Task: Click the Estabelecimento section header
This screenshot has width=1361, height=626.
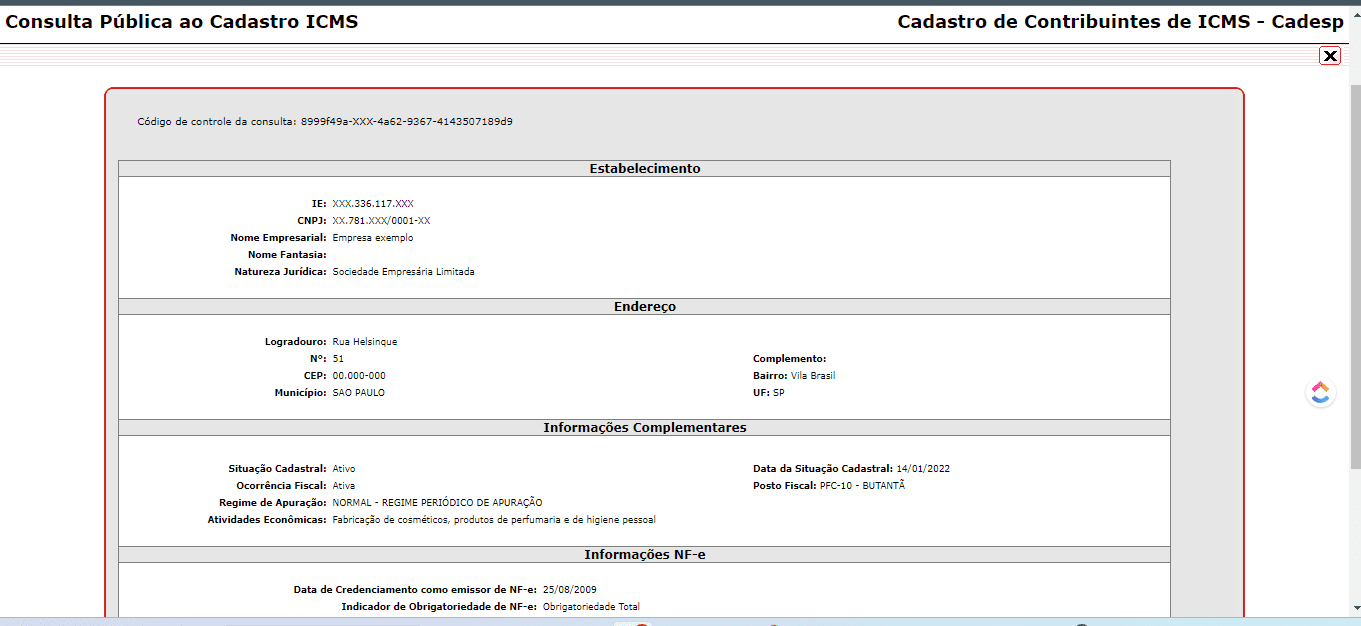Action: [644, 169]
